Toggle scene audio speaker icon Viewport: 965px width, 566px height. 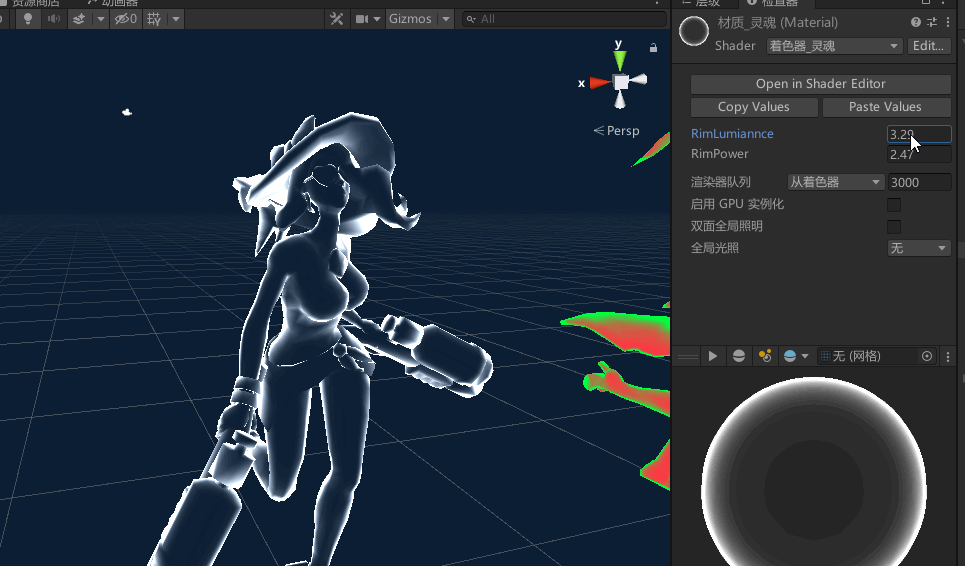coord(54,19)
